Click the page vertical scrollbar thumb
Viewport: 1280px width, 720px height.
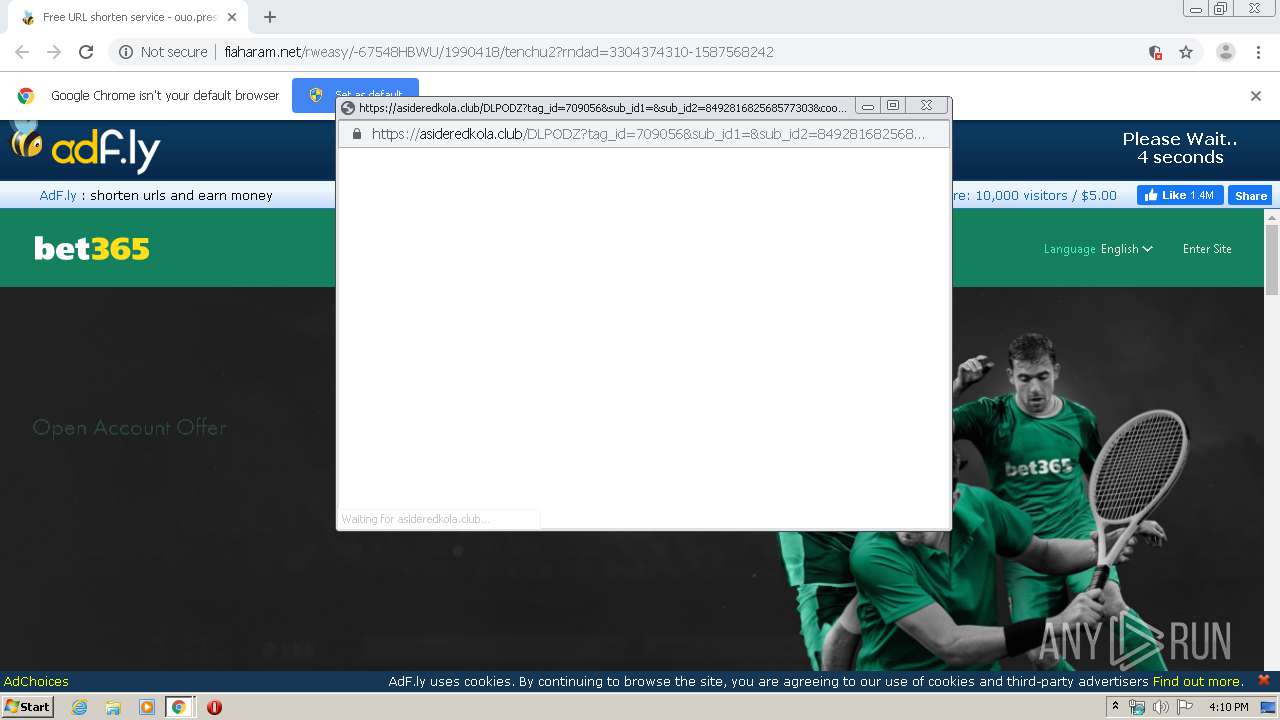(1272, 258)
